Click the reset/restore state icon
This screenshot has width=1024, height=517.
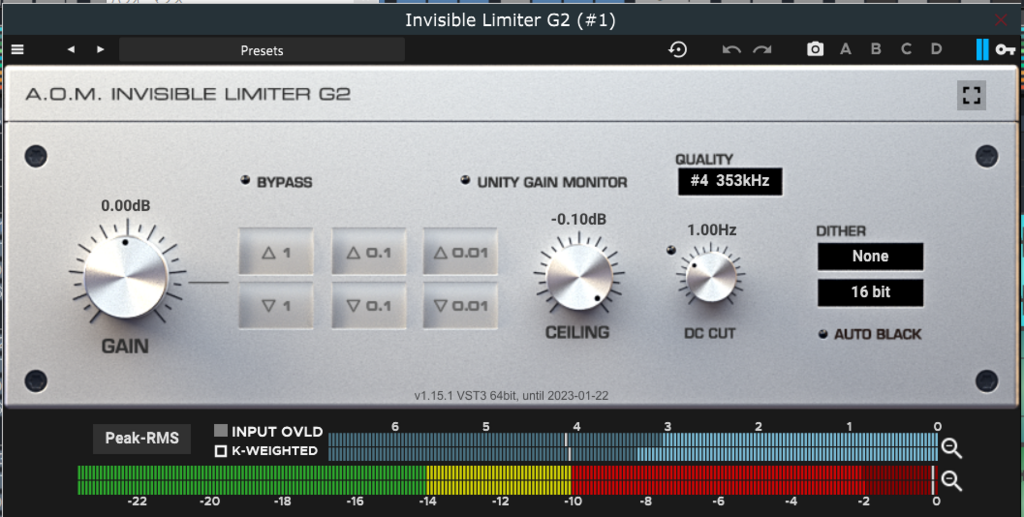pos(678,50)
